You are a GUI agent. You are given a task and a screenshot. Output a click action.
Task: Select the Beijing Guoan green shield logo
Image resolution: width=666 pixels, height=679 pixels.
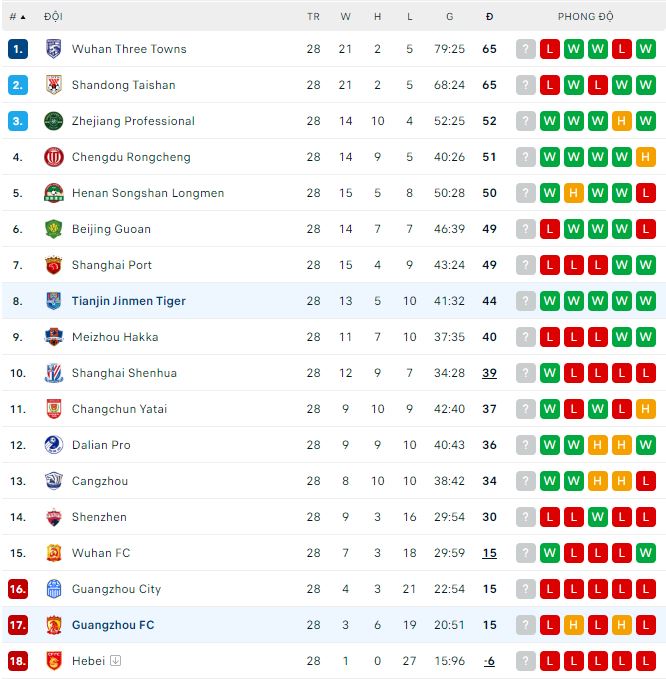pos(54,229)
